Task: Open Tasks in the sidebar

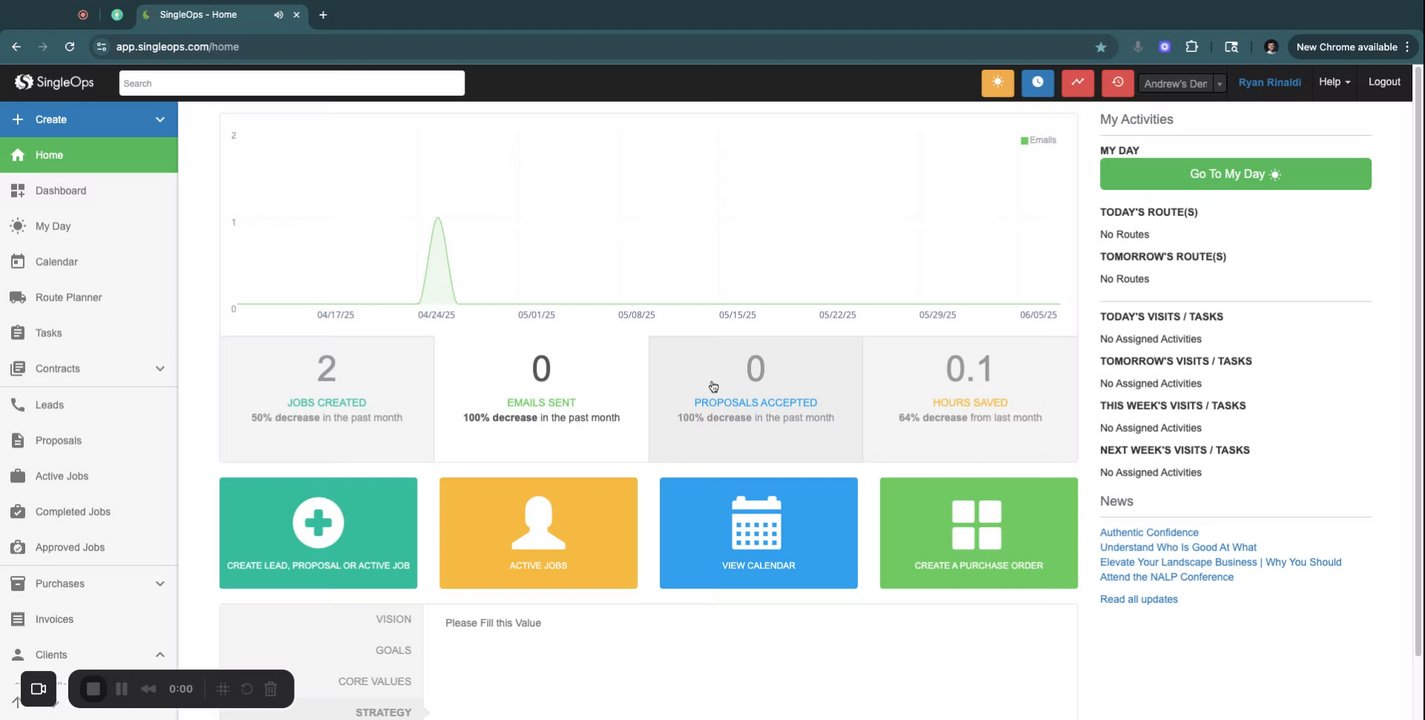Action: (x=89, y=333)
